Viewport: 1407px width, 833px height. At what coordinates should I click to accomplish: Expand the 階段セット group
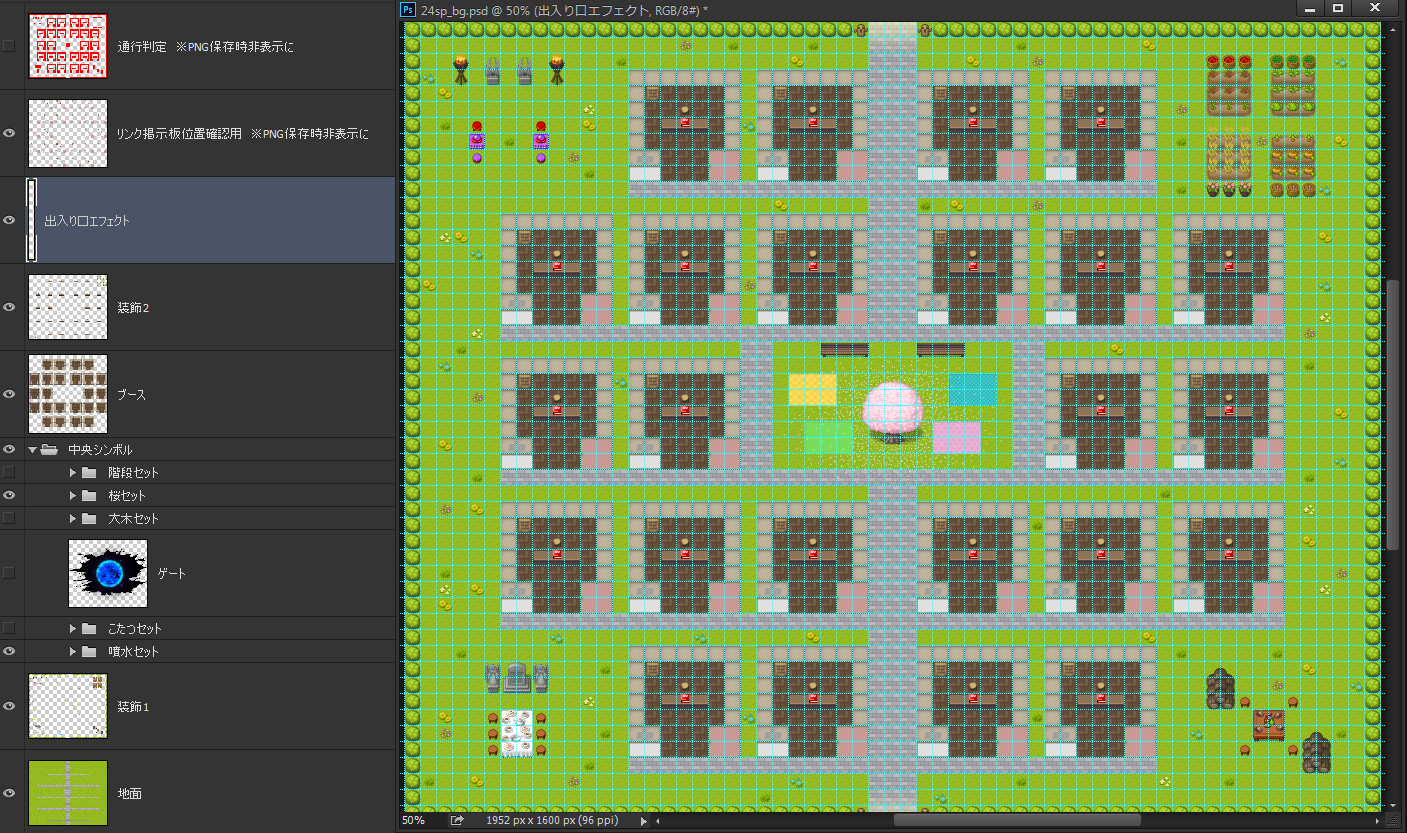pyautogui.click(x=73, y=472)
